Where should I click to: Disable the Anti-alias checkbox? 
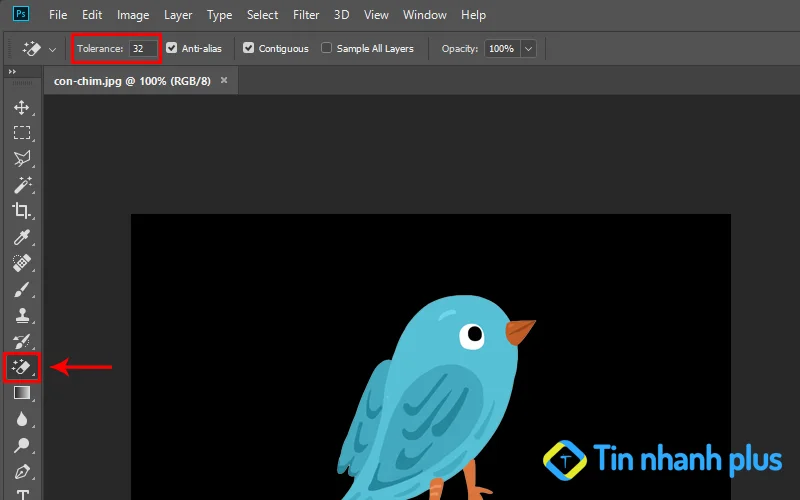point(172,48)
